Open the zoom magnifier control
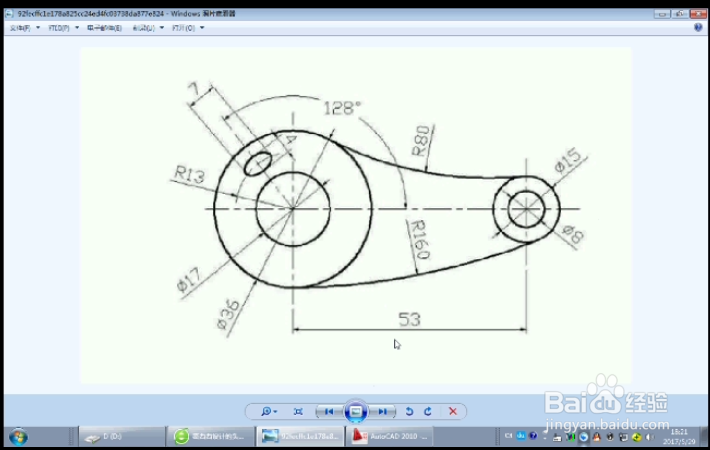The width and height of the screenshot is (710, 450). pyautogui.click(x=266, y=411)
